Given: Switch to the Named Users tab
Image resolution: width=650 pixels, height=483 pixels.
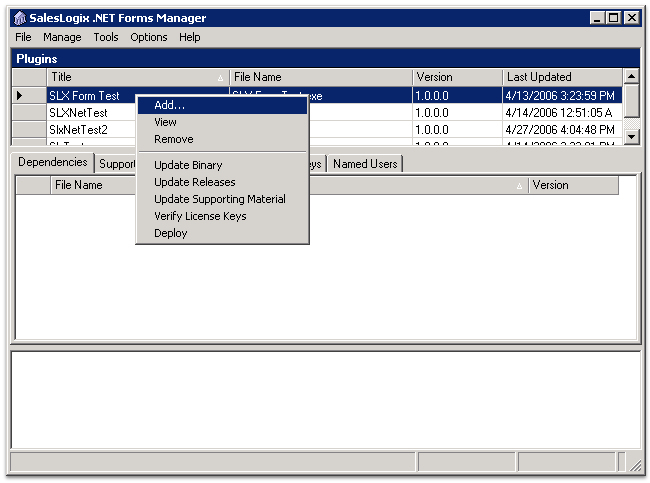Looking at the screenshot, I should pos(365,164).
